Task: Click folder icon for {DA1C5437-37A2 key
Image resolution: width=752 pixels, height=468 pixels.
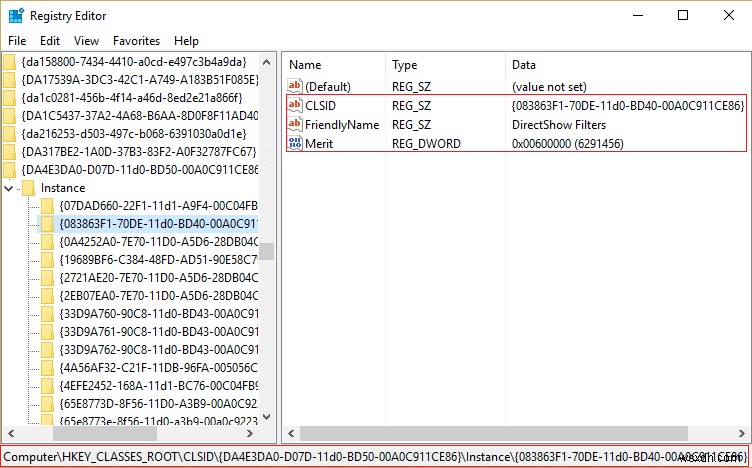Action: tap(10, 116)
